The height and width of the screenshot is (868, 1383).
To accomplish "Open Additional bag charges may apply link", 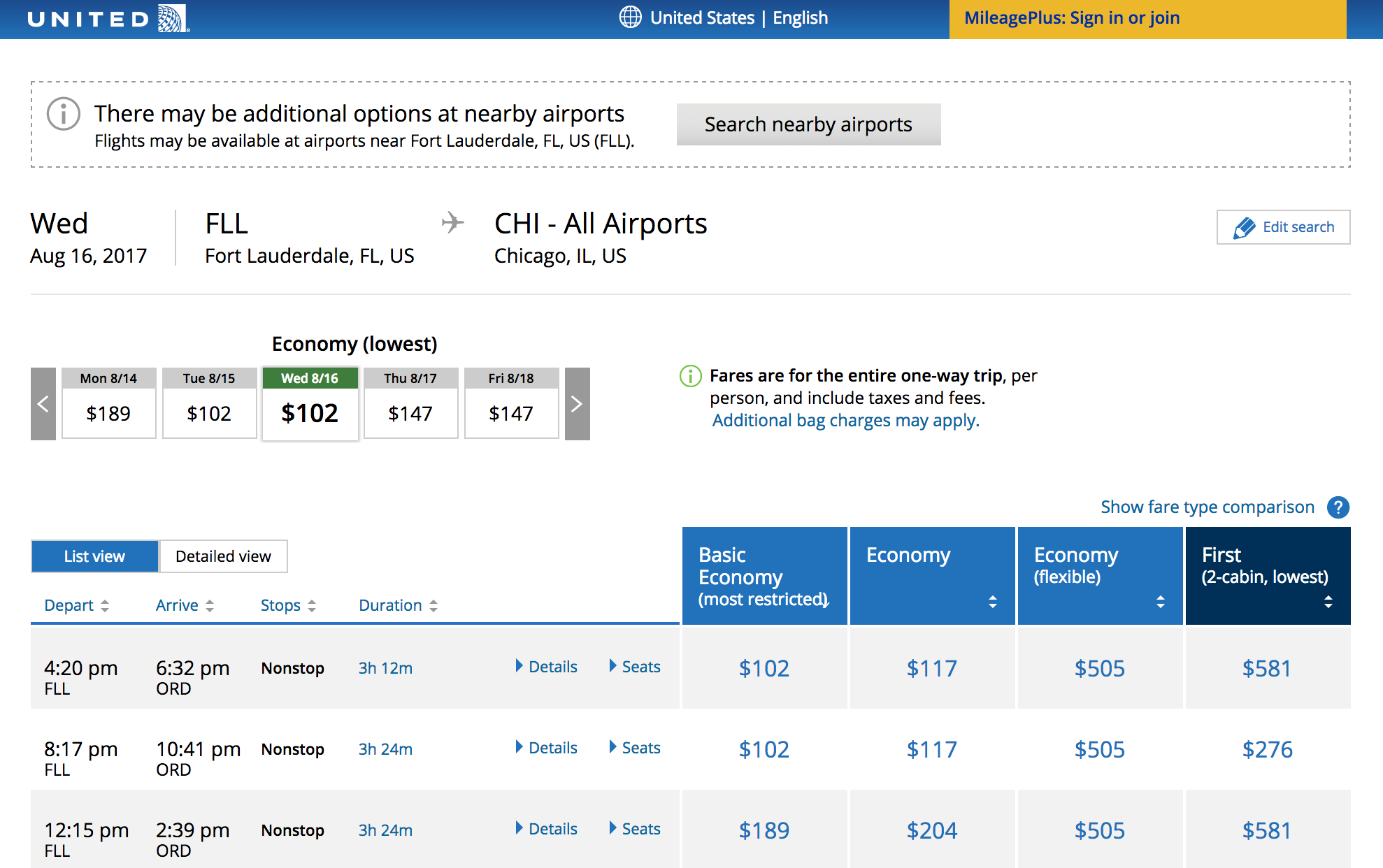I will (x=845, y=421).
